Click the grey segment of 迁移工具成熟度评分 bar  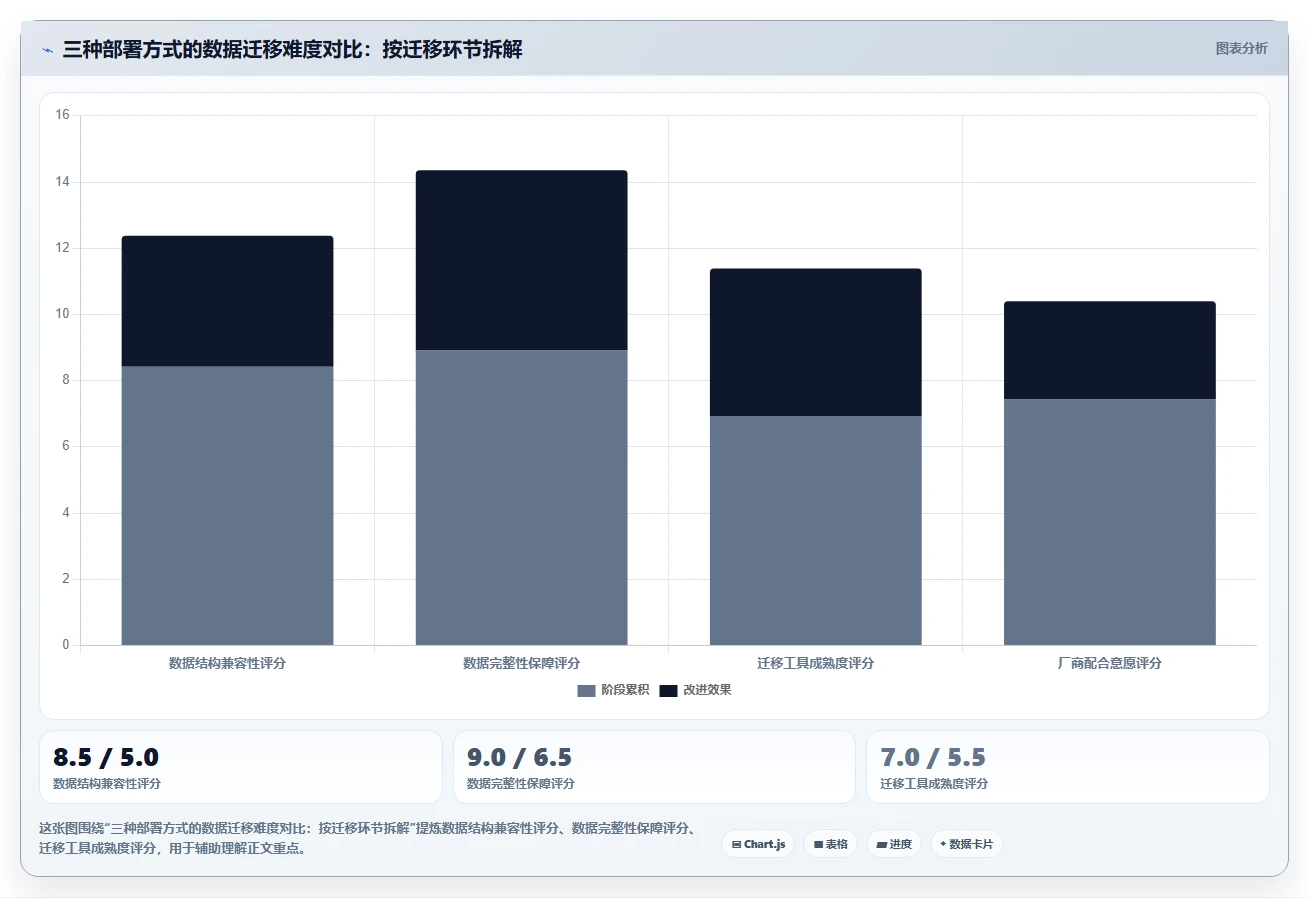pos(815,530)
